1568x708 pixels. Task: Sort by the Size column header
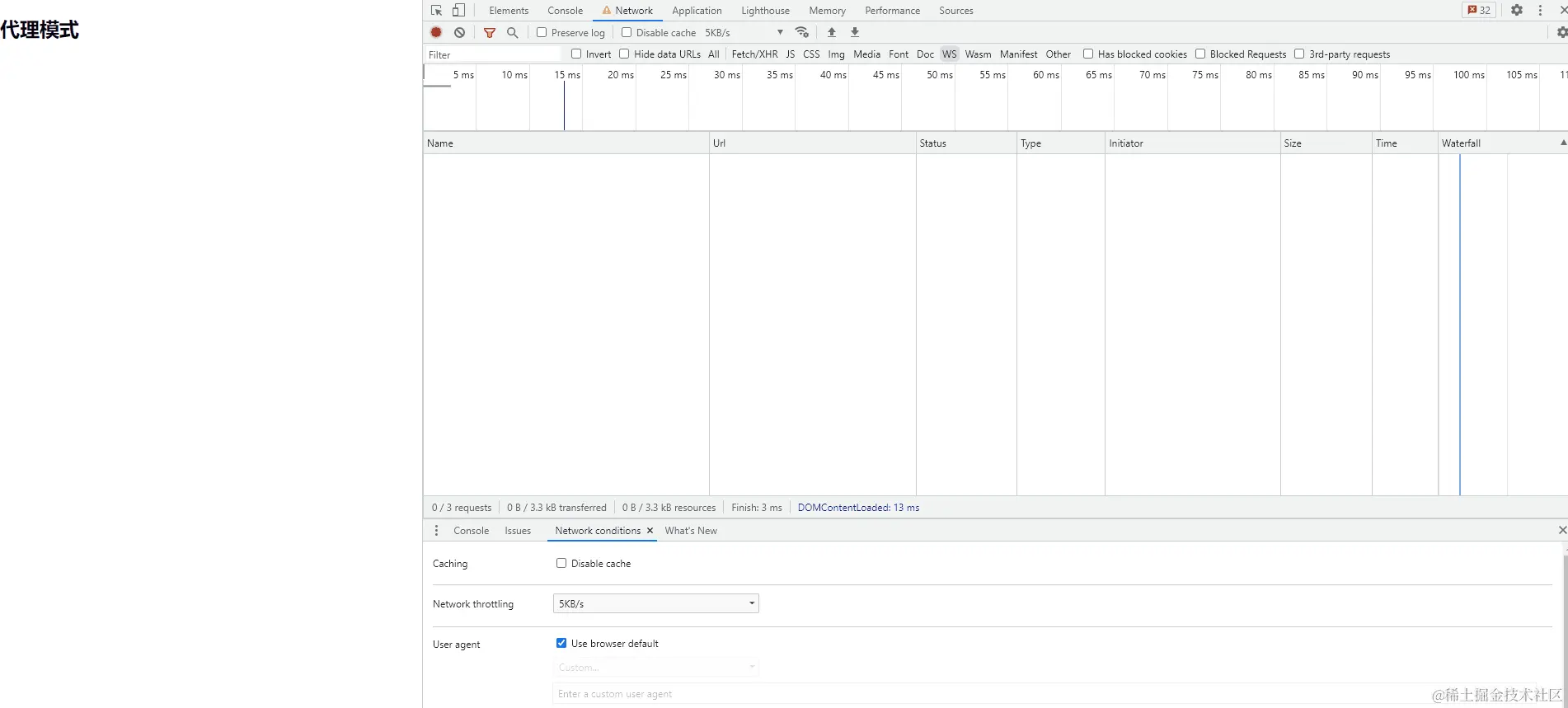coord(1326,143)
